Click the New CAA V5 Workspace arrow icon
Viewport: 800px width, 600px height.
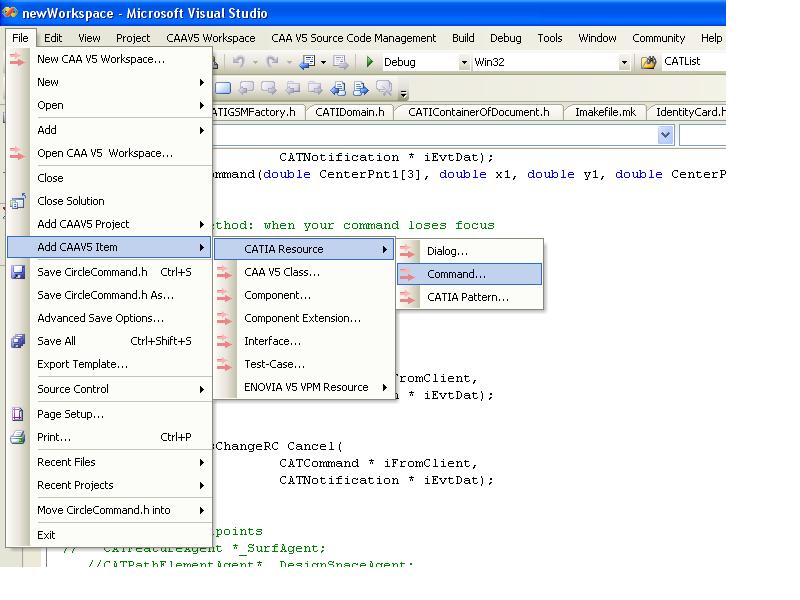pyautogui.click(x=17, y=59)
